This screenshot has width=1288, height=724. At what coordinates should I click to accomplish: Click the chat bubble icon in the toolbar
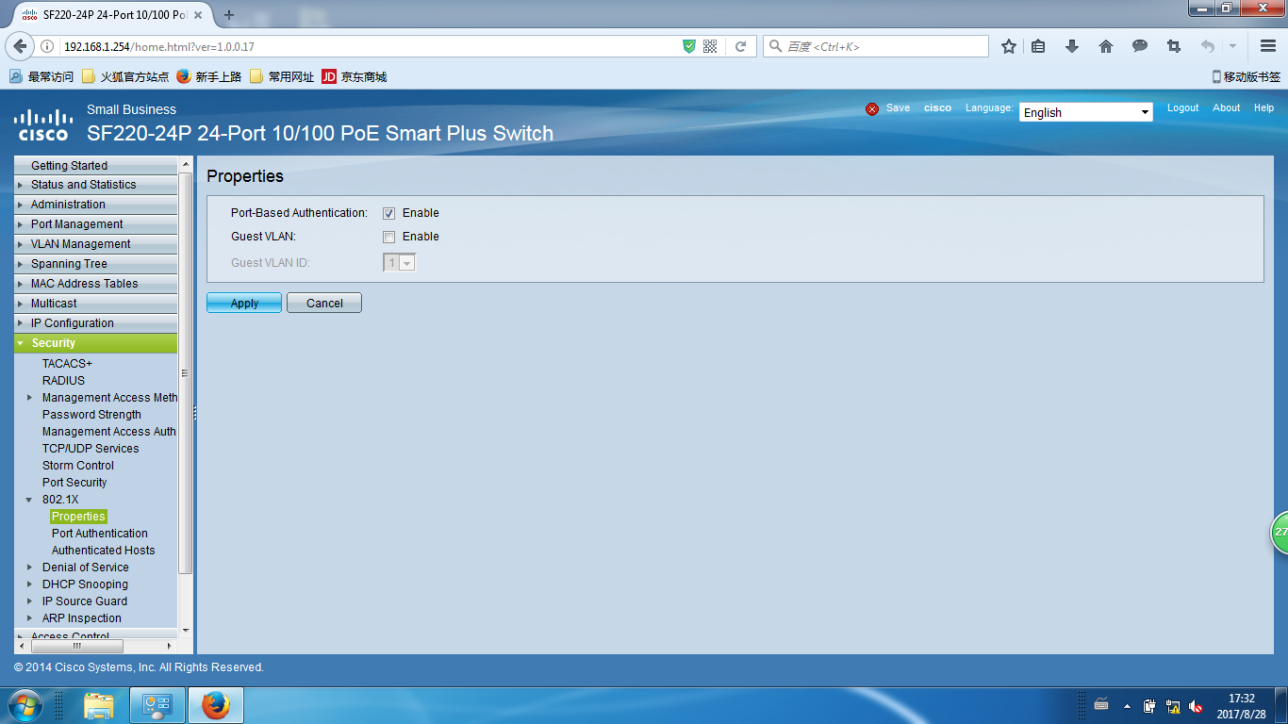pyautogui.click(x=1140, y=46)
